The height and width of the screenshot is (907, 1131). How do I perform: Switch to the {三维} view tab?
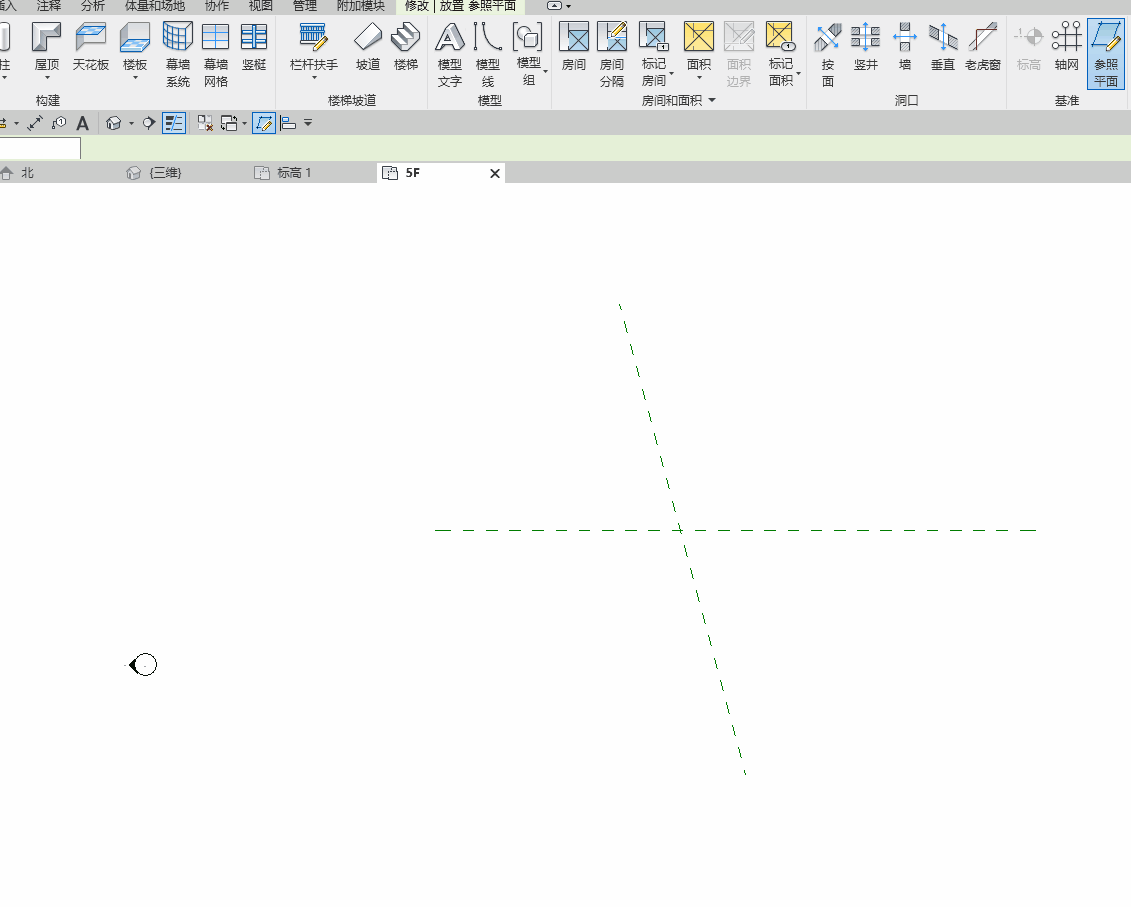[165, 173]
